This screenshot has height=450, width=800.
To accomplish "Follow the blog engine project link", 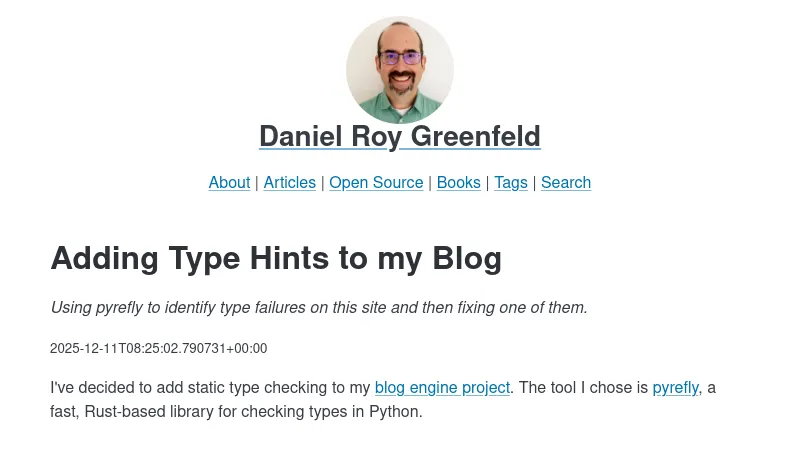I will click(442, 387).
